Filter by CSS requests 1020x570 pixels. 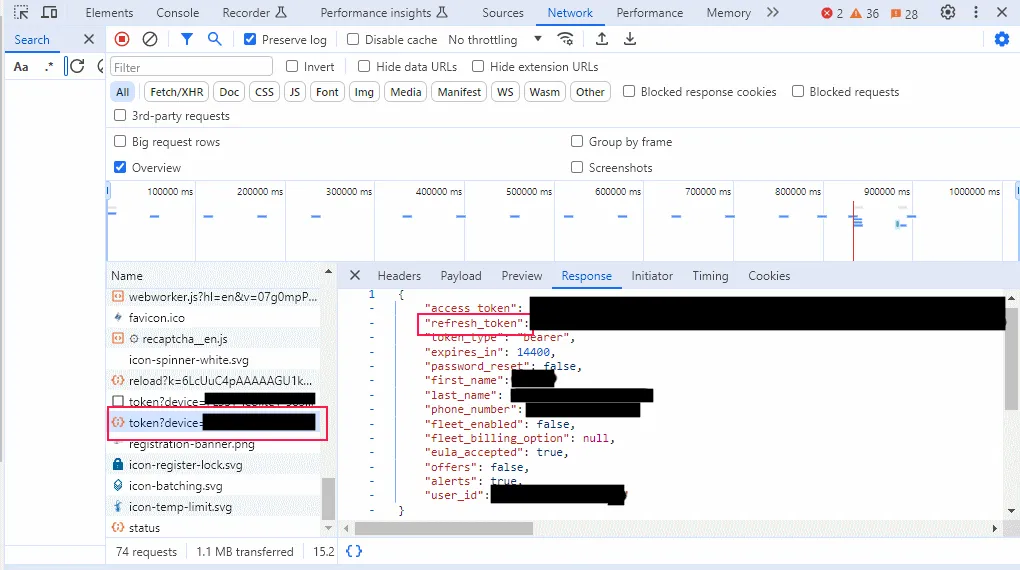click(x=264, y=92)
